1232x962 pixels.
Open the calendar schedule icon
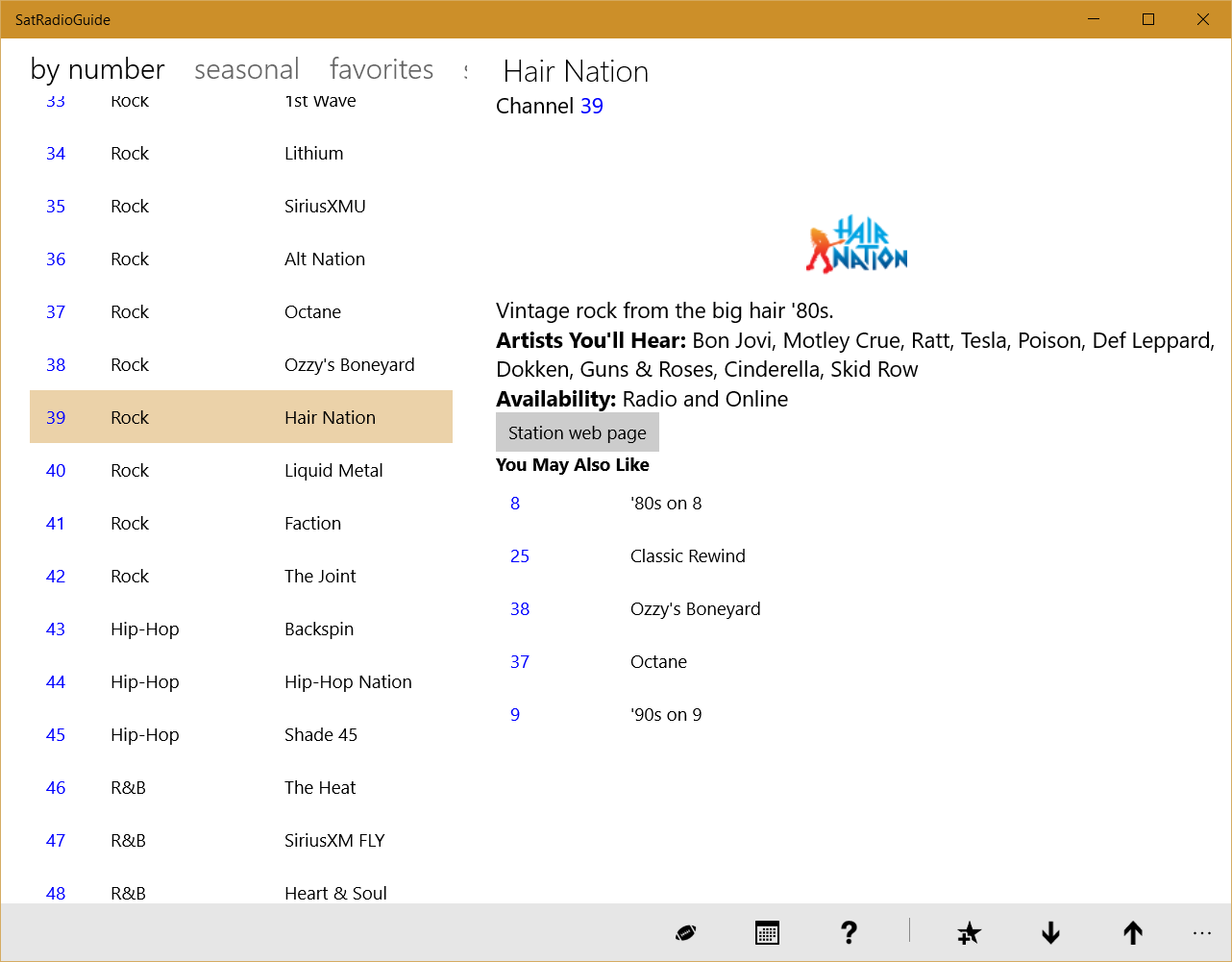767,932
